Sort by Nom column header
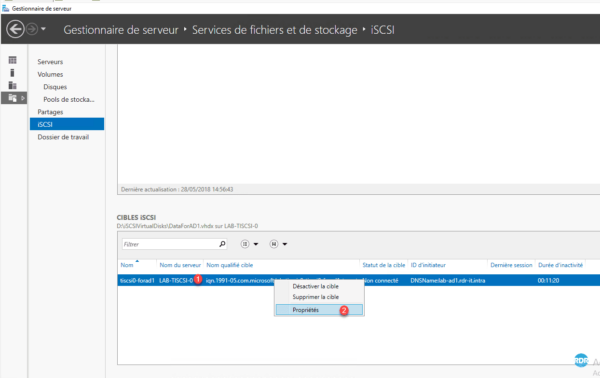The width and height of the screenshot is (600, 378). [x=127, y=265]
